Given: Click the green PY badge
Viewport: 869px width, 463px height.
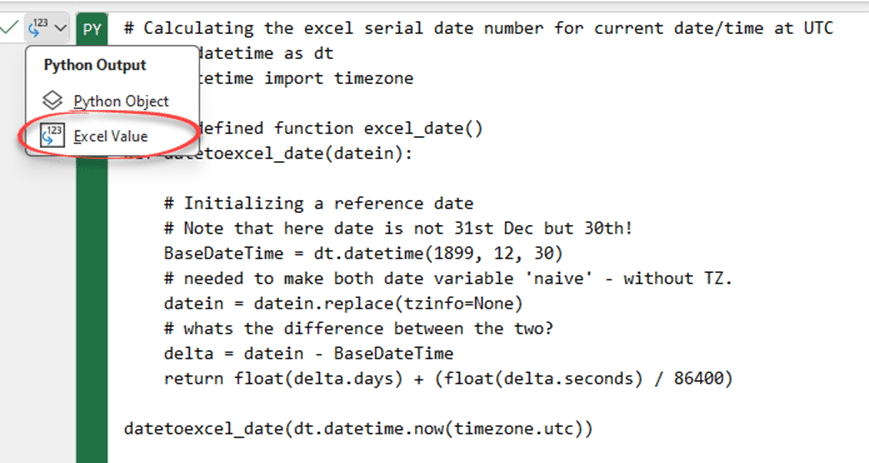Looking at the screenshot, I should pyautogui.click(x=92, y=29).
